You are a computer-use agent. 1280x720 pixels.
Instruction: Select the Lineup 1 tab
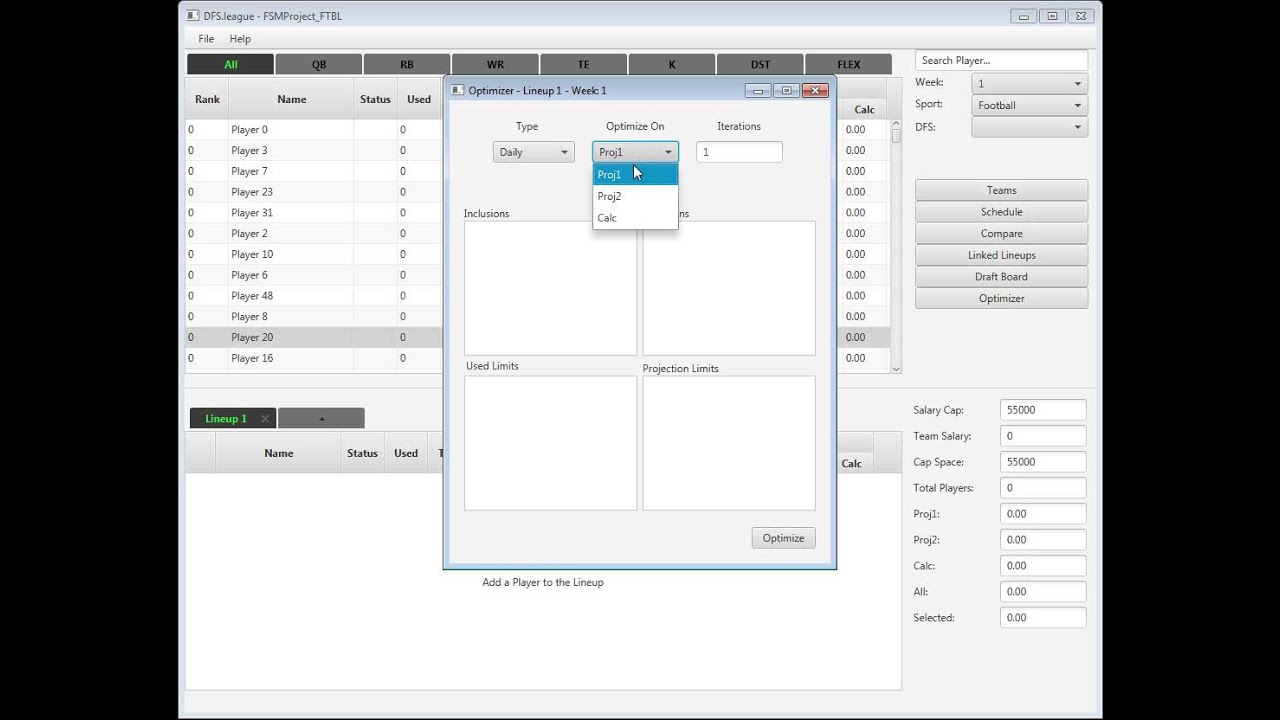coord(226,419)
